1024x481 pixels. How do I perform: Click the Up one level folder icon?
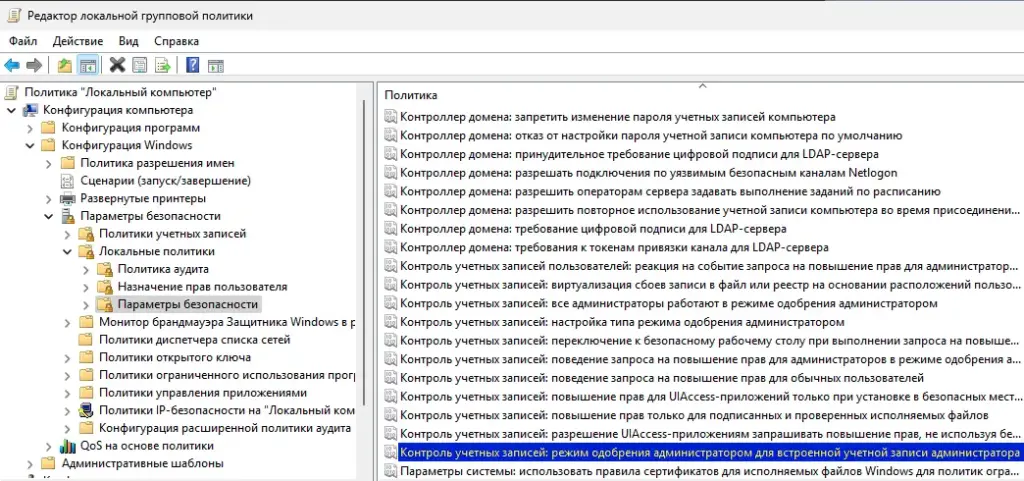pyautogui.click(x=64, y=66)
